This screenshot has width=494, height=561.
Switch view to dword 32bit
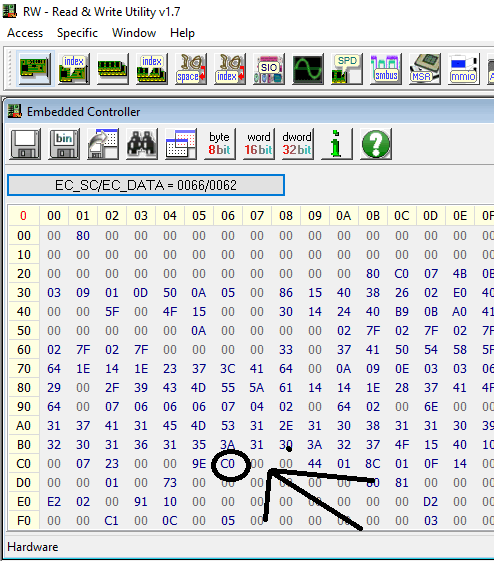coord(298,144)
